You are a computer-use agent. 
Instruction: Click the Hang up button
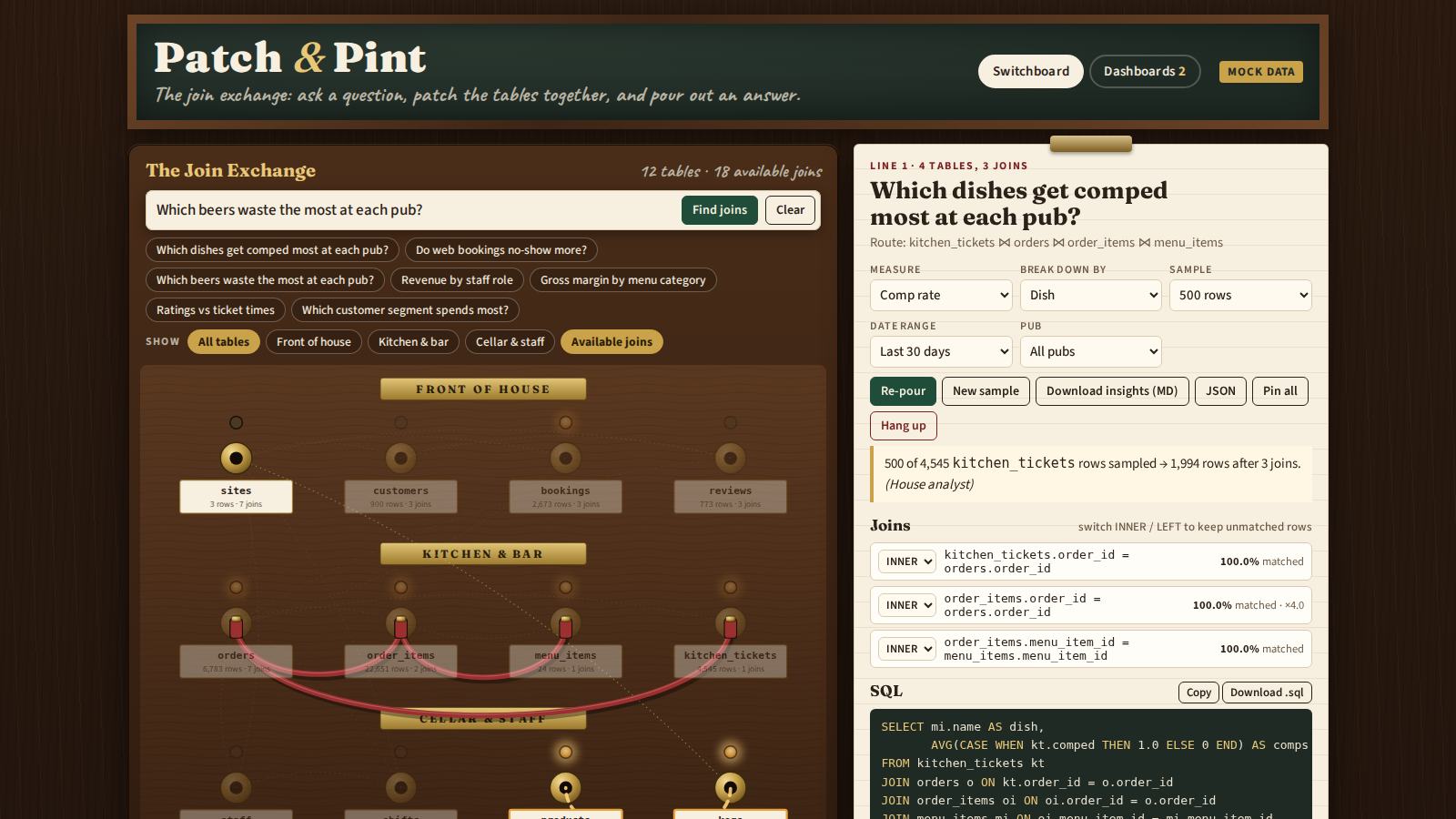(x=903, y=426)
